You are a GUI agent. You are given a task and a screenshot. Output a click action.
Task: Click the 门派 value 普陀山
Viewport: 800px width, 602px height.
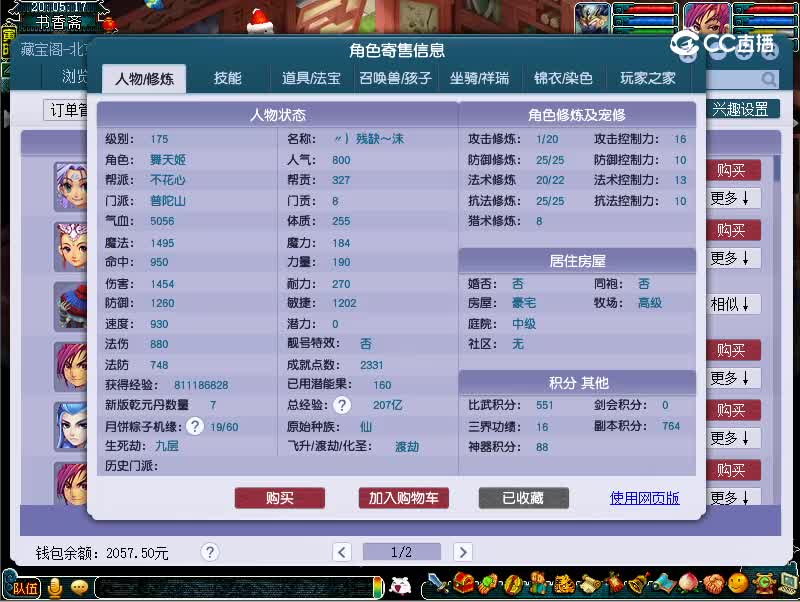click(168, 200)
